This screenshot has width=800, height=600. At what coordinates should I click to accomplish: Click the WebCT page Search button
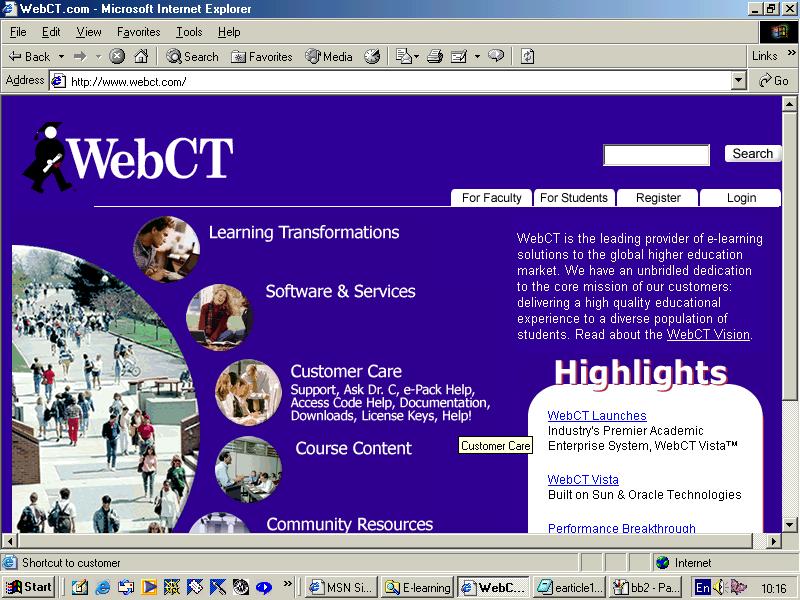coord(753,154)
